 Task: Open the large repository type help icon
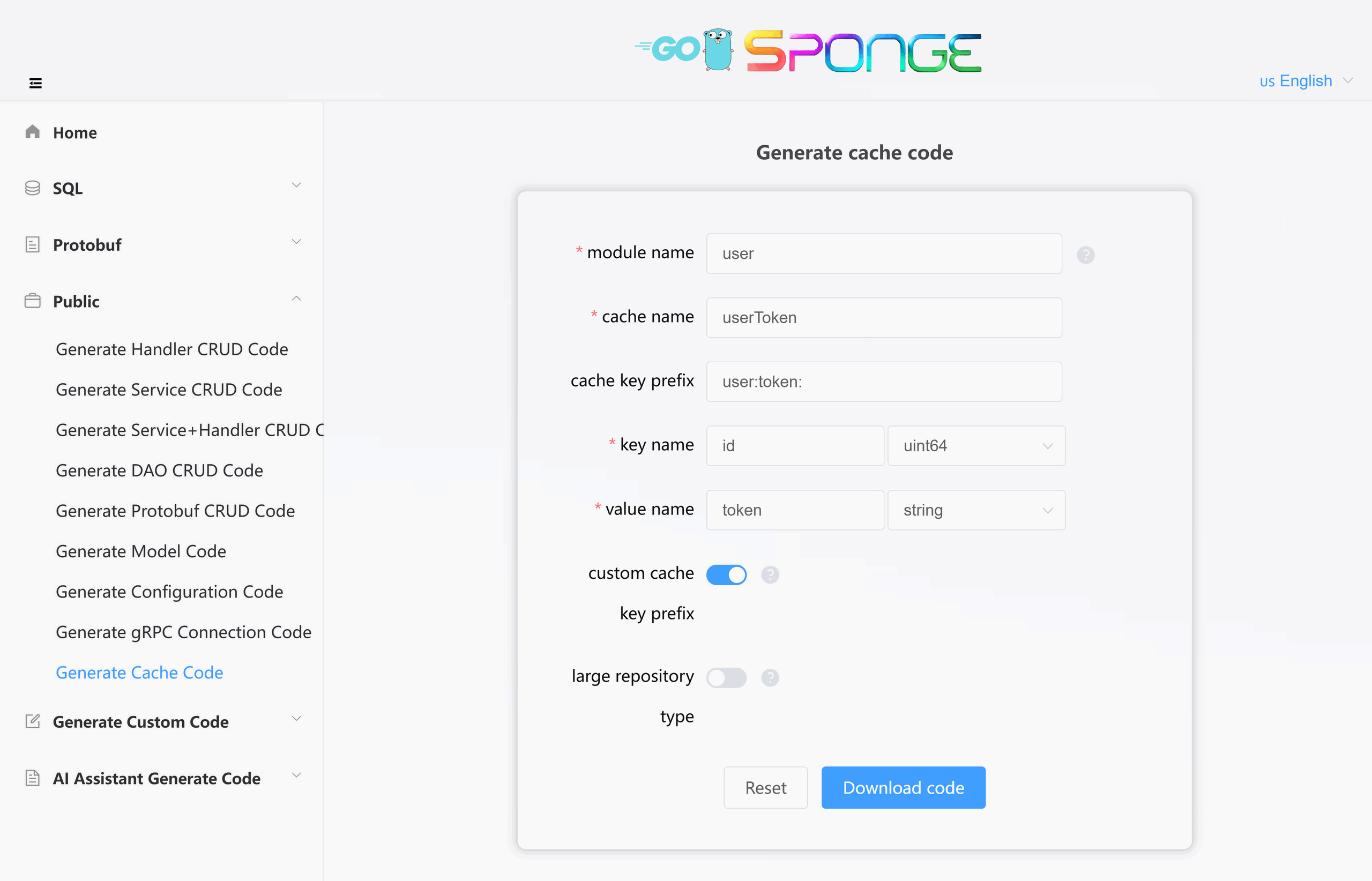point(770,678)
